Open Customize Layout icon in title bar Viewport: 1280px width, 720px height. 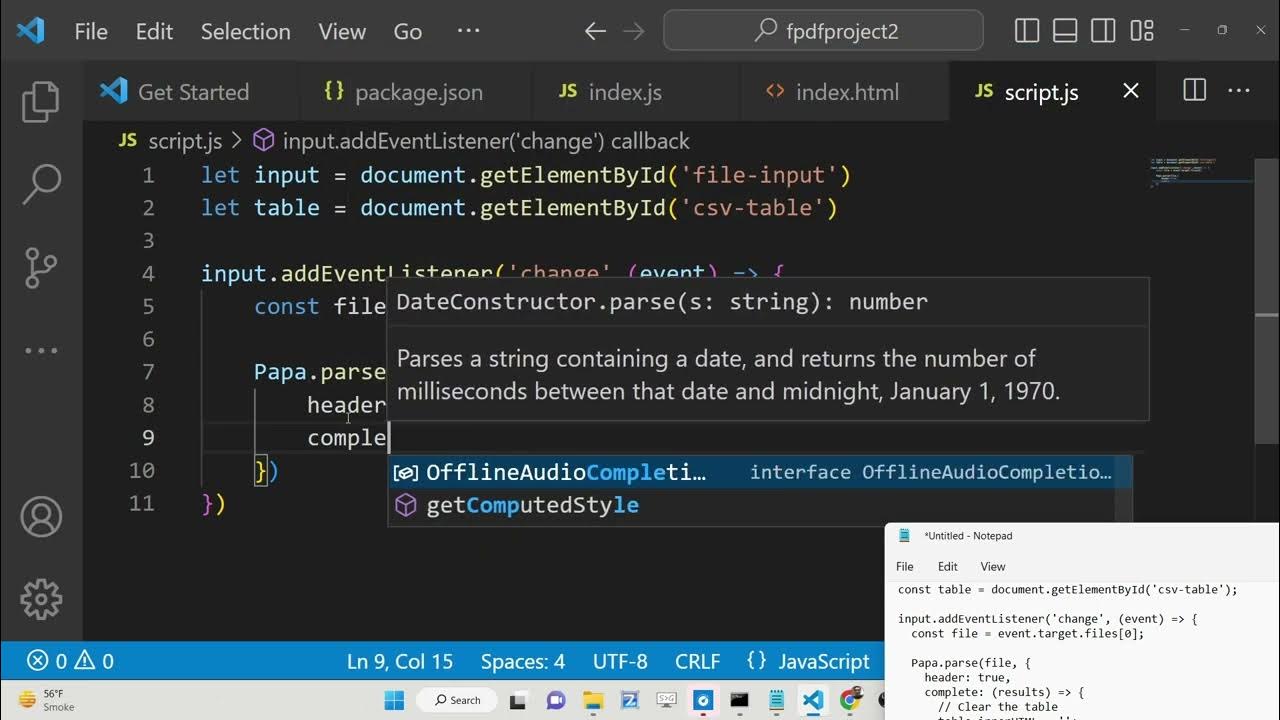point(1142,31)
